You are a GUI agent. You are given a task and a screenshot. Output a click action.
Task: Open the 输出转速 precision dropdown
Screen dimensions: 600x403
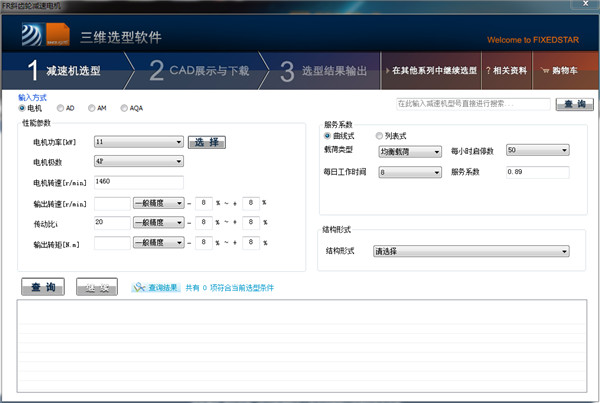click(158, 203)
